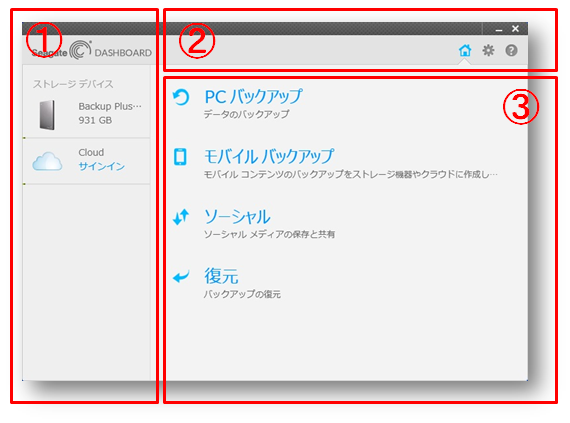This screenshot has width=570, height=423.
Task: Open the PC バックアップ heading
Action: 253,97
